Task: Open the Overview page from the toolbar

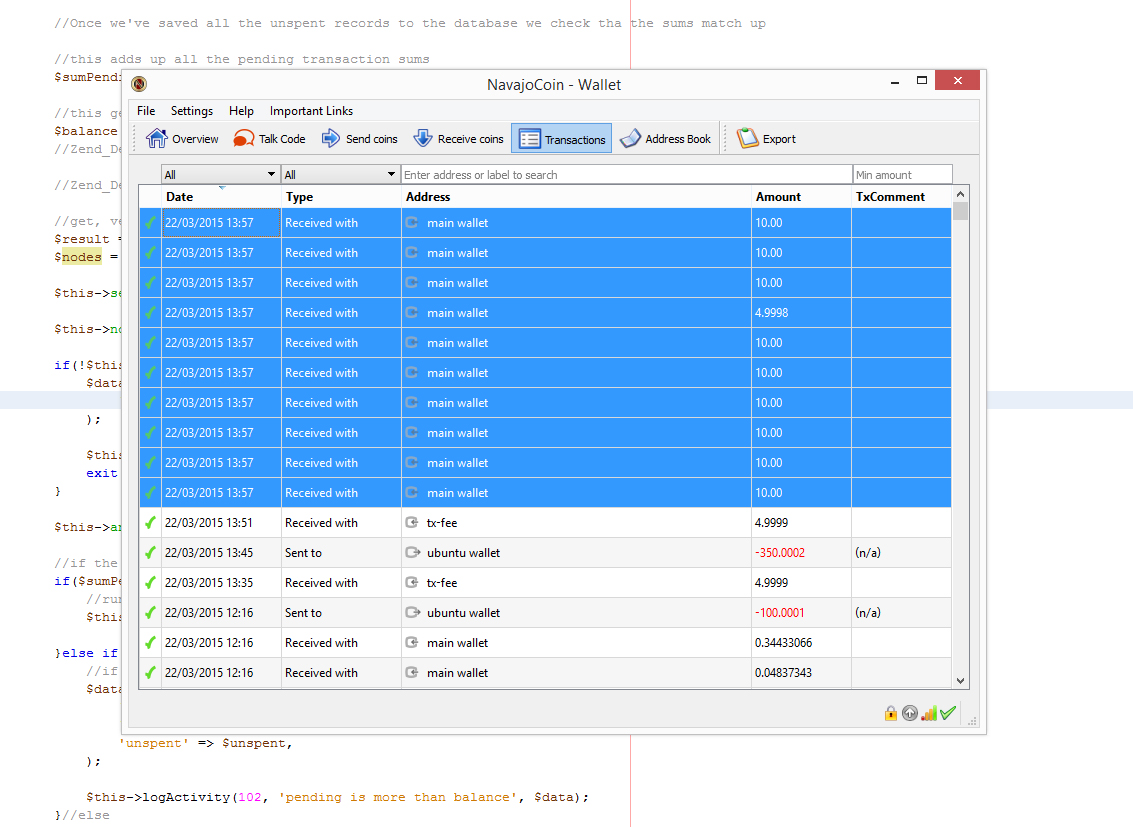Action: tap(182, 139)
